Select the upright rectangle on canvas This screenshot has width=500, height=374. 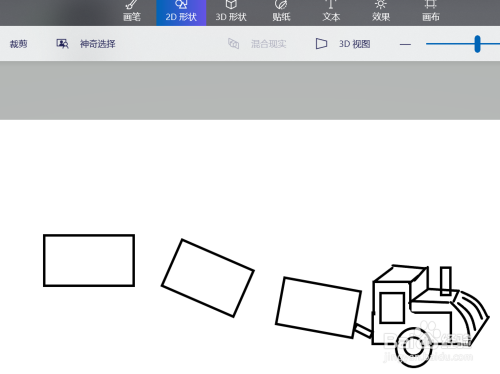coord(89,260)
